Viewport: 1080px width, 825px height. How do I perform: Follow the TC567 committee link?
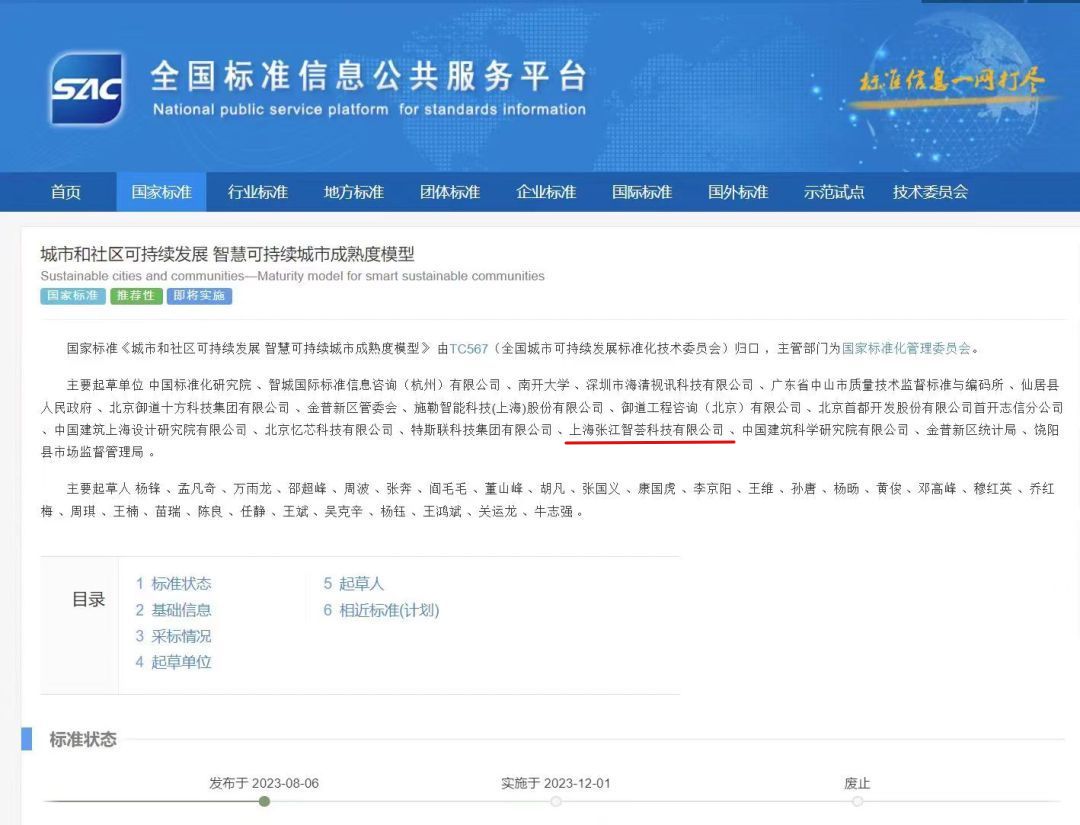468,349
